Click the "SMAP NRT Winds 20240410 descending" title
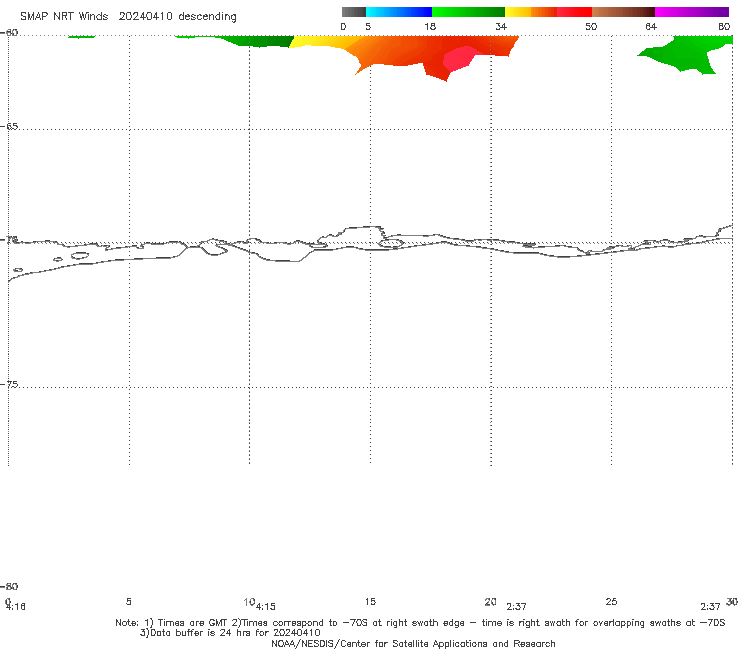 click(128, 16)
